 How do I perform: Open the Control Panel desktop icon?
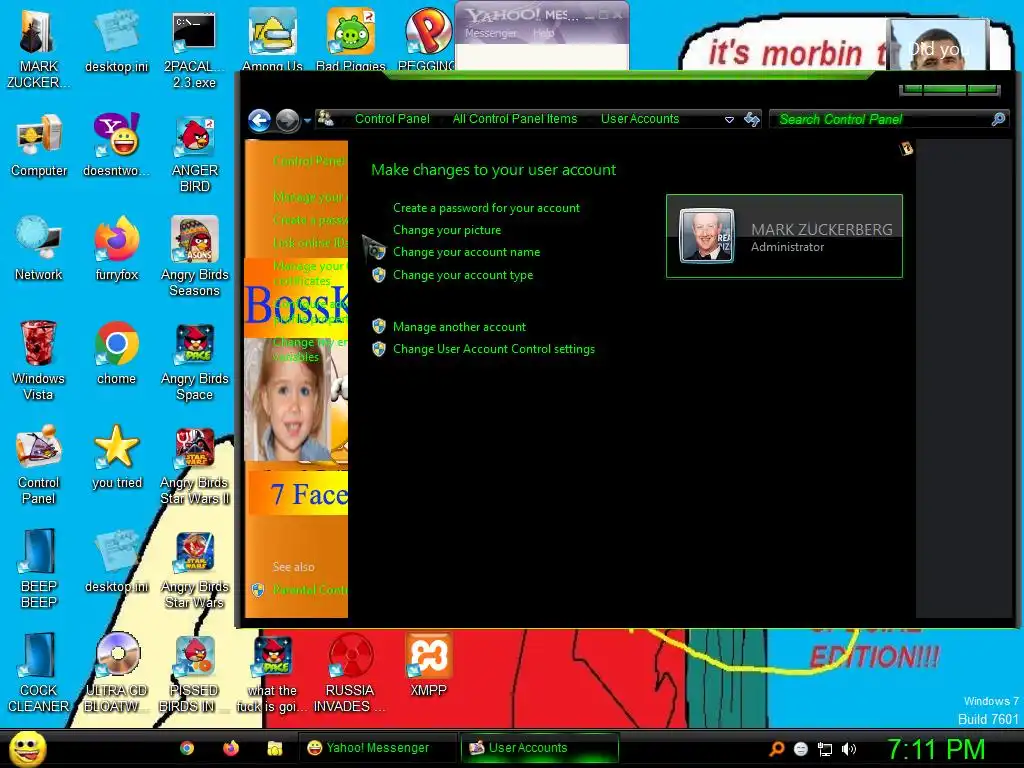[39, 464]
